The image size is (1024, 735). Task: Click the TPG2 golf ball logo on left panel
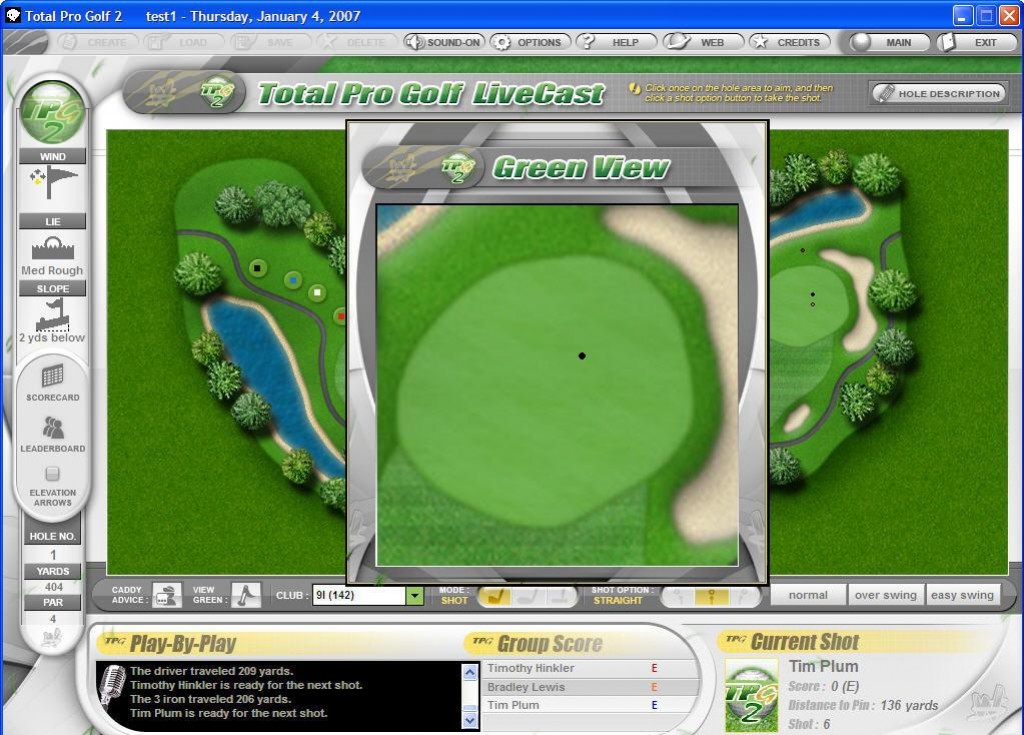(x=52, y=112)
